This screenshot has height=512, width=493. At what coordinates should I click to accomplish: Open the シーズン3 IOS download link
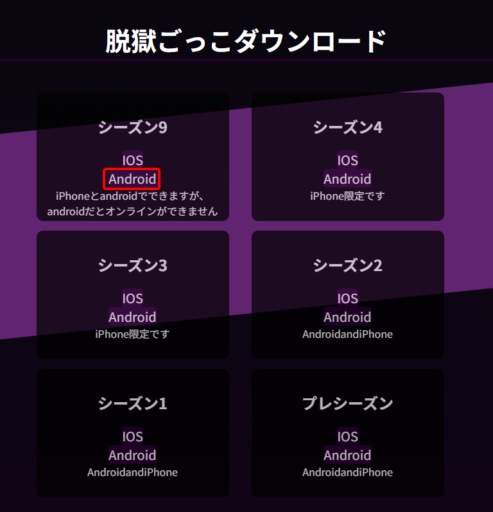(x=132, y=298)
